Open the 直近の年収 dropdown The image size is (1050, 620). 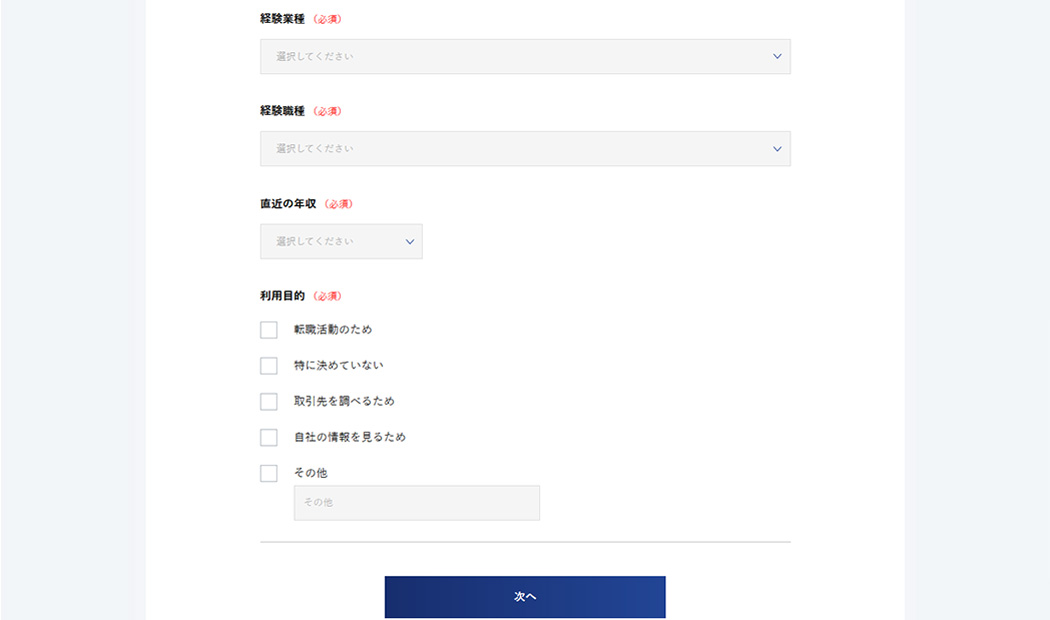click(x=340, y=241)
